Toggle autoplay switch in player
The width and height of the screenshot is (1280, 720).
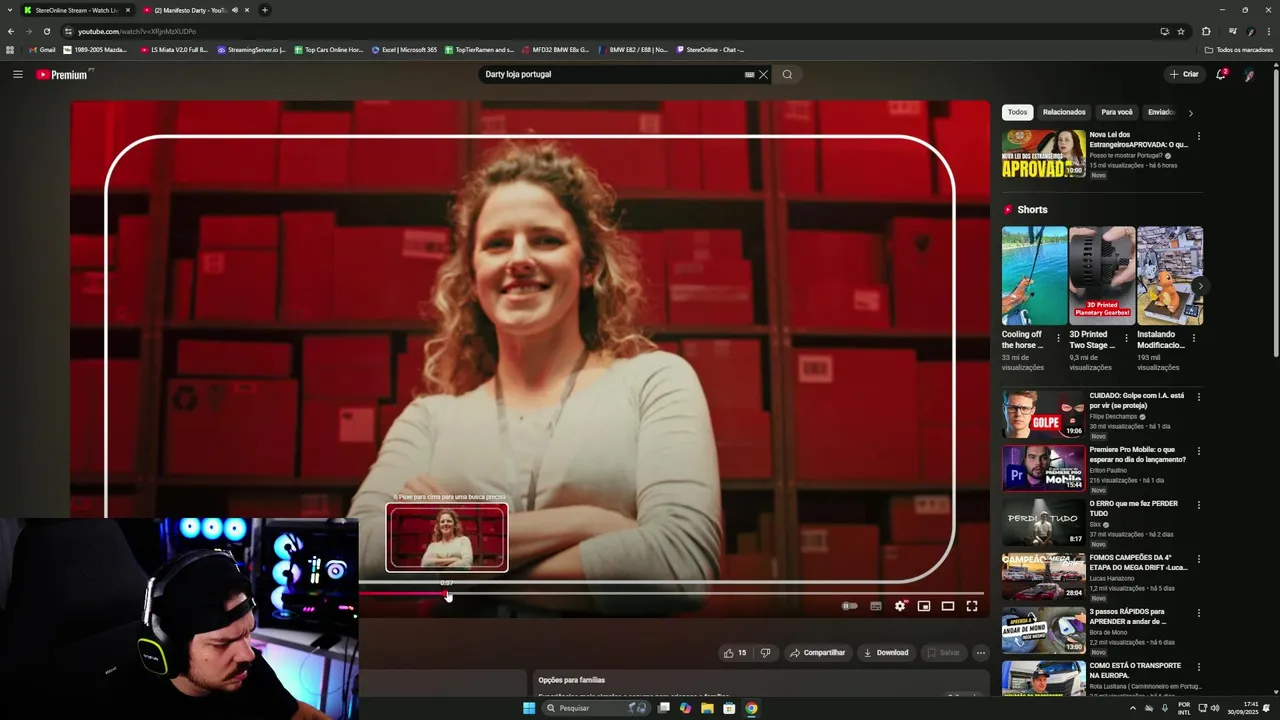coord(849,606)
